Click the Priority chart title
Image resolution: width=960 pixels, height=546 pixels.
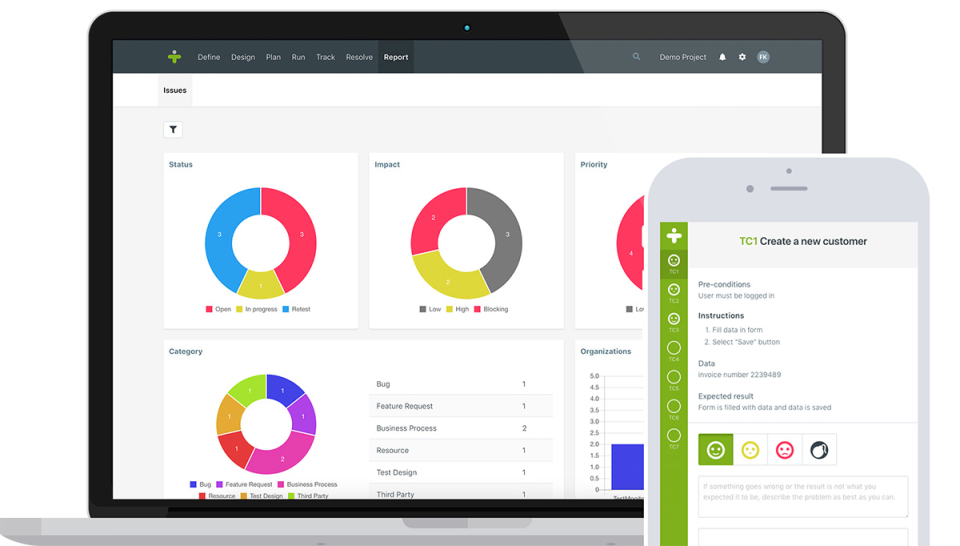pyautogui.click(x=594, y=165)
